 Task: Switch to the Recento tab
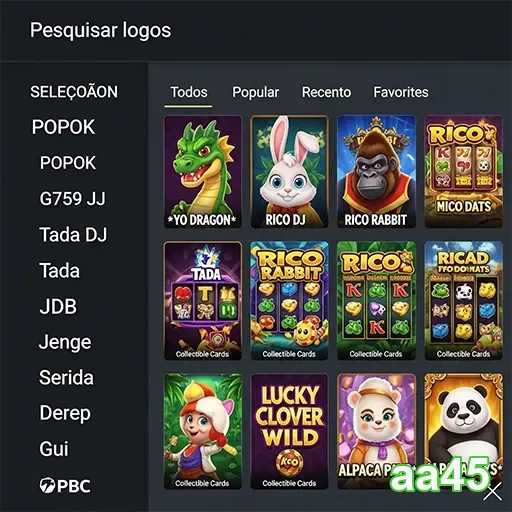[326, 92]
